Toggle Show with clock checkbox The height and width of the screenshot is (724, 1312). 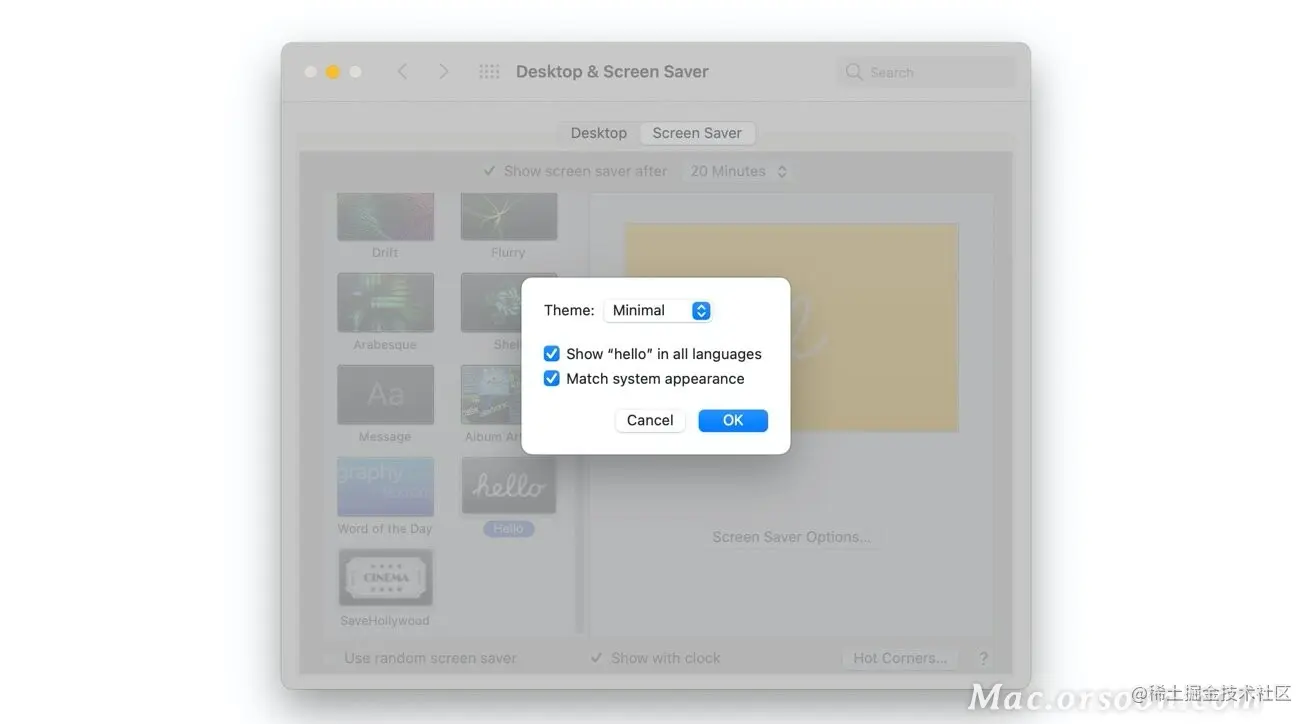597,658
